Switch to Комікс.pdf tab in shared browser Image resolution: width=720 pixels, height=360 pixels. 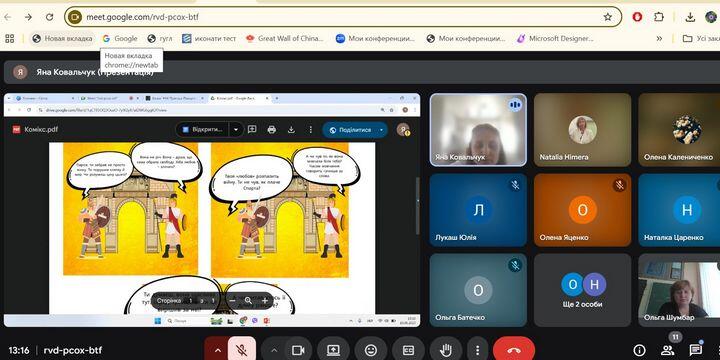click(240, 98)
